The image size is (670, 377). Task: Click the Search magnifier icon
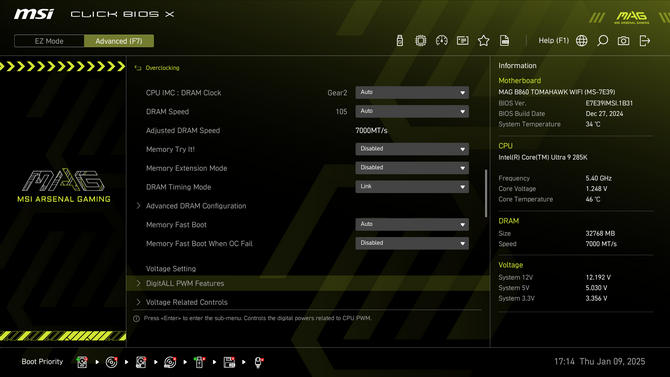click(x=602, y=41)
